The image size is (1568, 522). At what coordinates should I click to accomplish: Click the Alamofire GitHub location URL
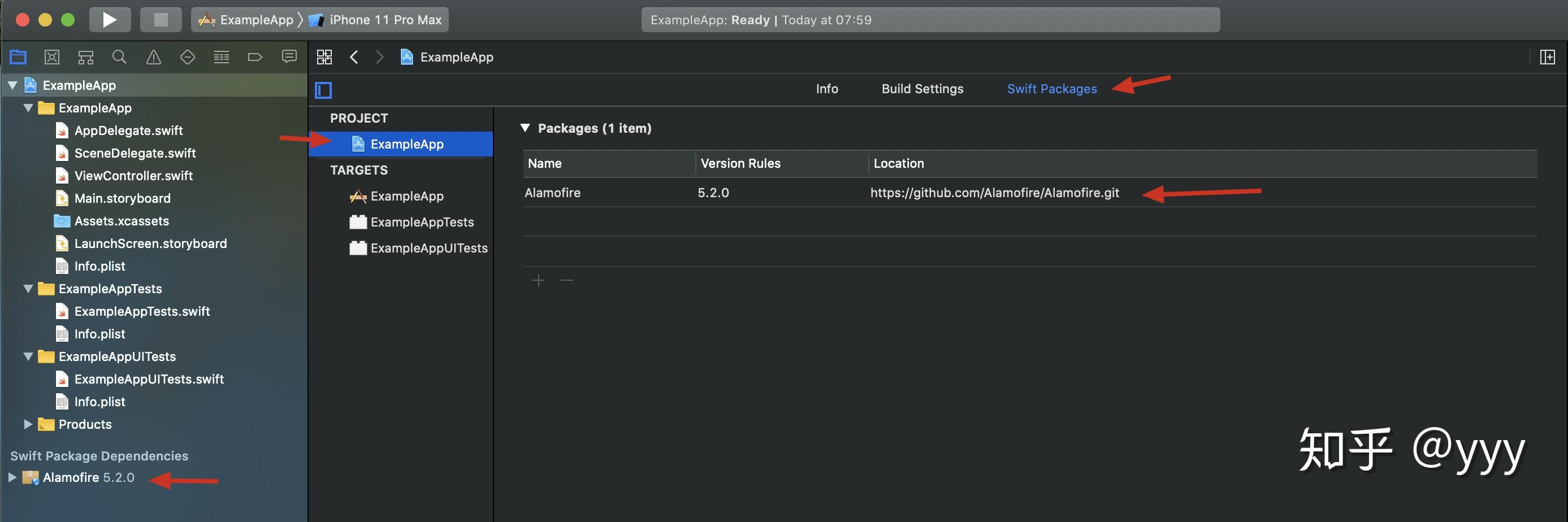tap(994, 193)
